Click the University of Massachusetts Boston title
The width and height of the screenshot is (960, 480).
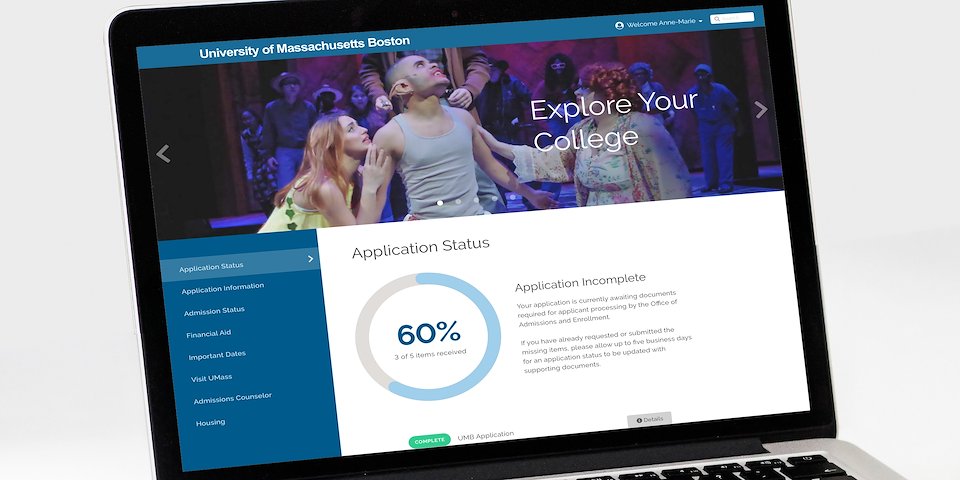(x=304, y=48)
